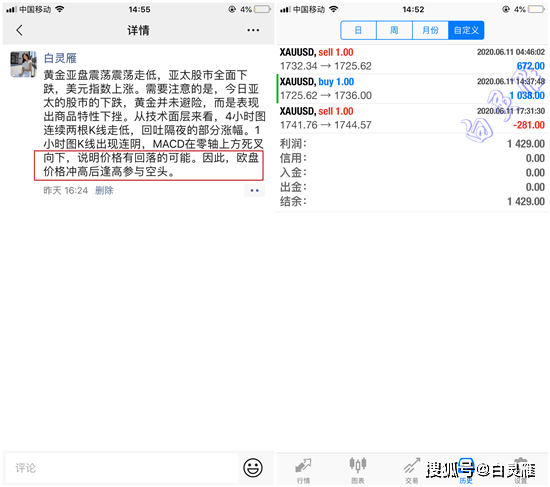
Task: Select the 月份 period segment
Action: pos(430,30)
